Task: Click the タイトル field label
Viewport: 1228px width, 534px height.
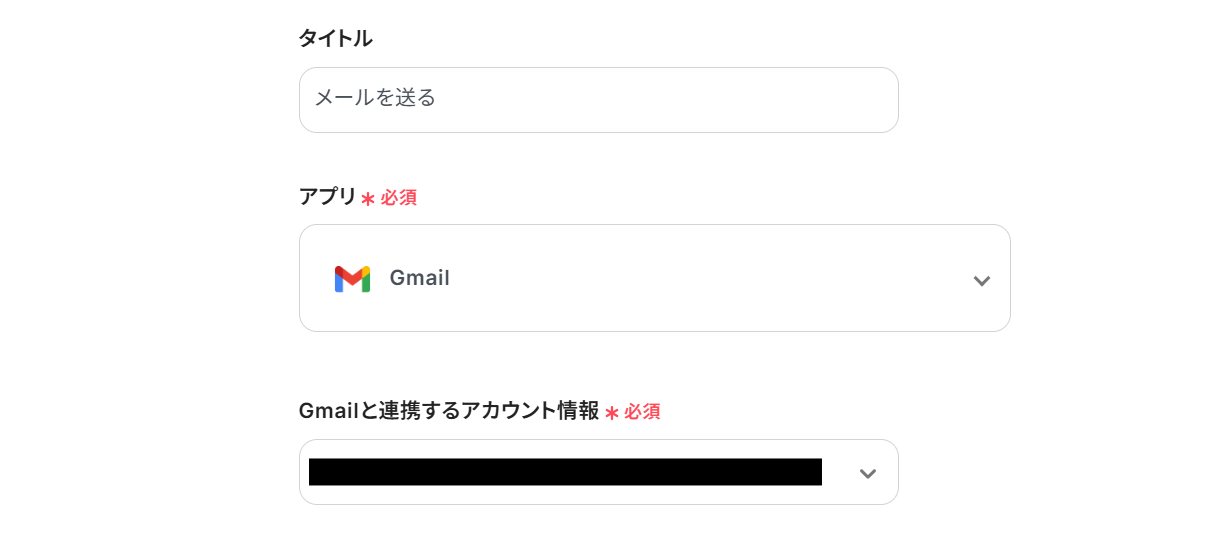Action: pos(335,39)
